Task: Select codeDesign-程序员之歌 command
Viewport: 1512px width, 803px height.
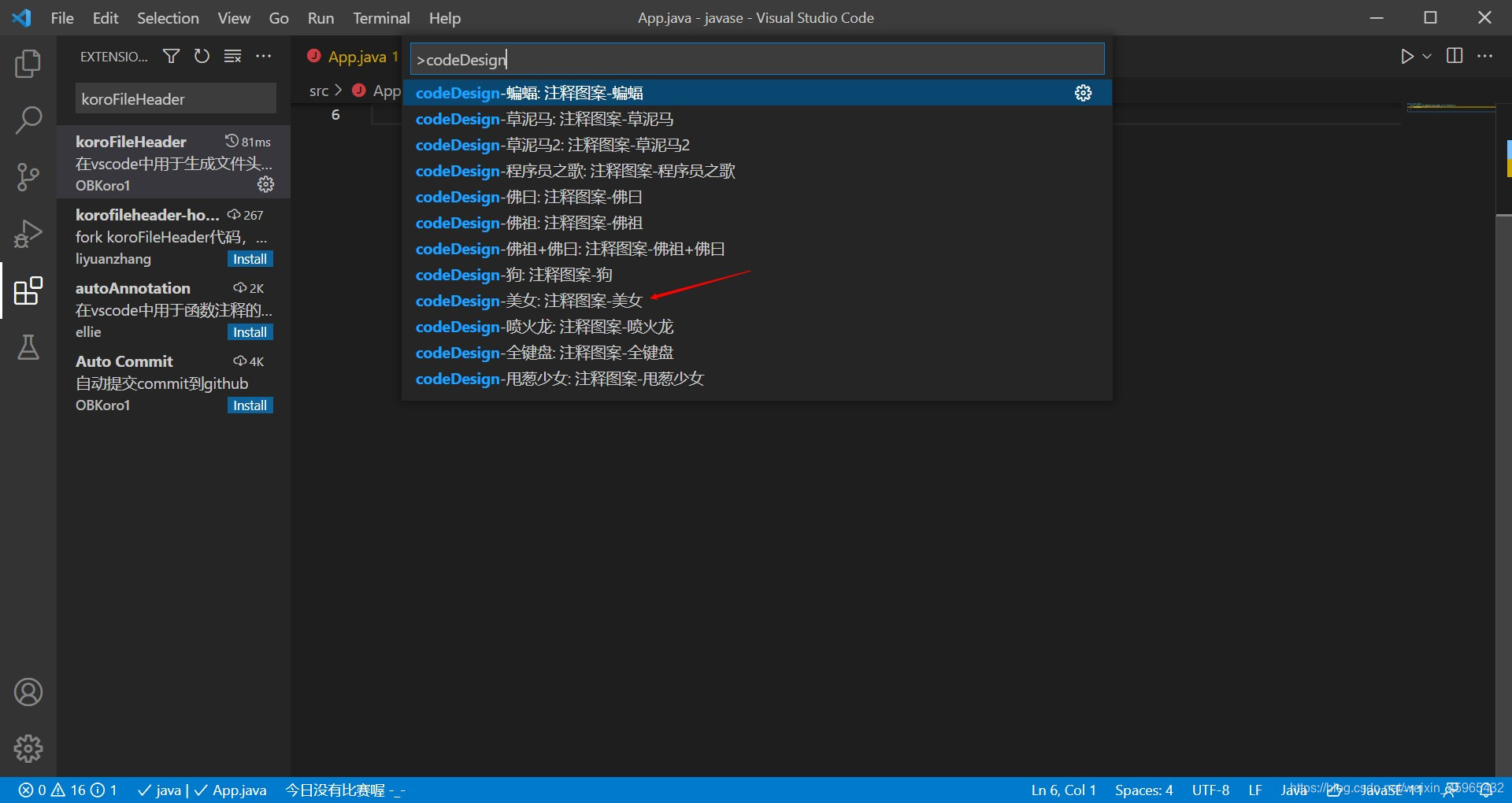Action: [757, 171]
